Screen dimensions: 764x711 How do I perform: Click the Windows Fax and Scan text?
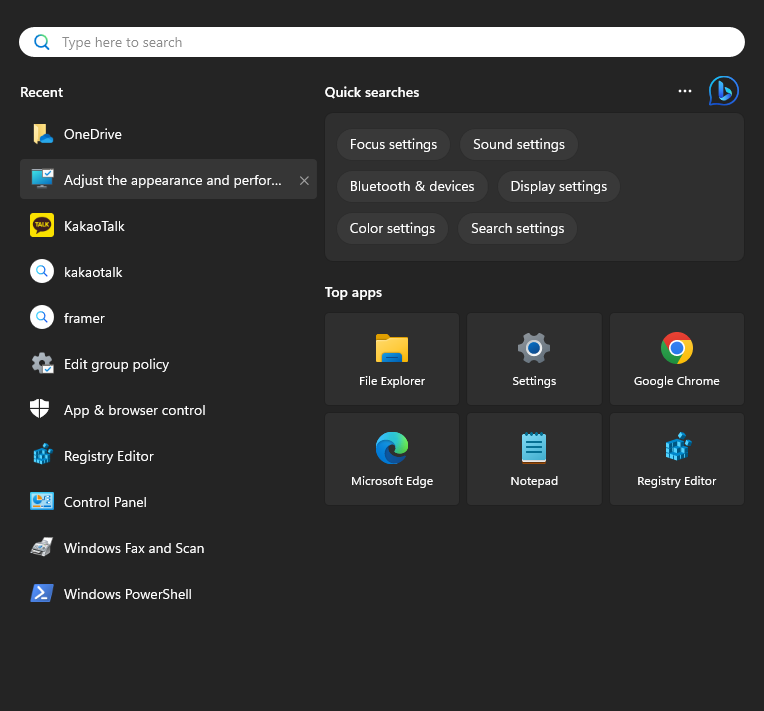134,548
